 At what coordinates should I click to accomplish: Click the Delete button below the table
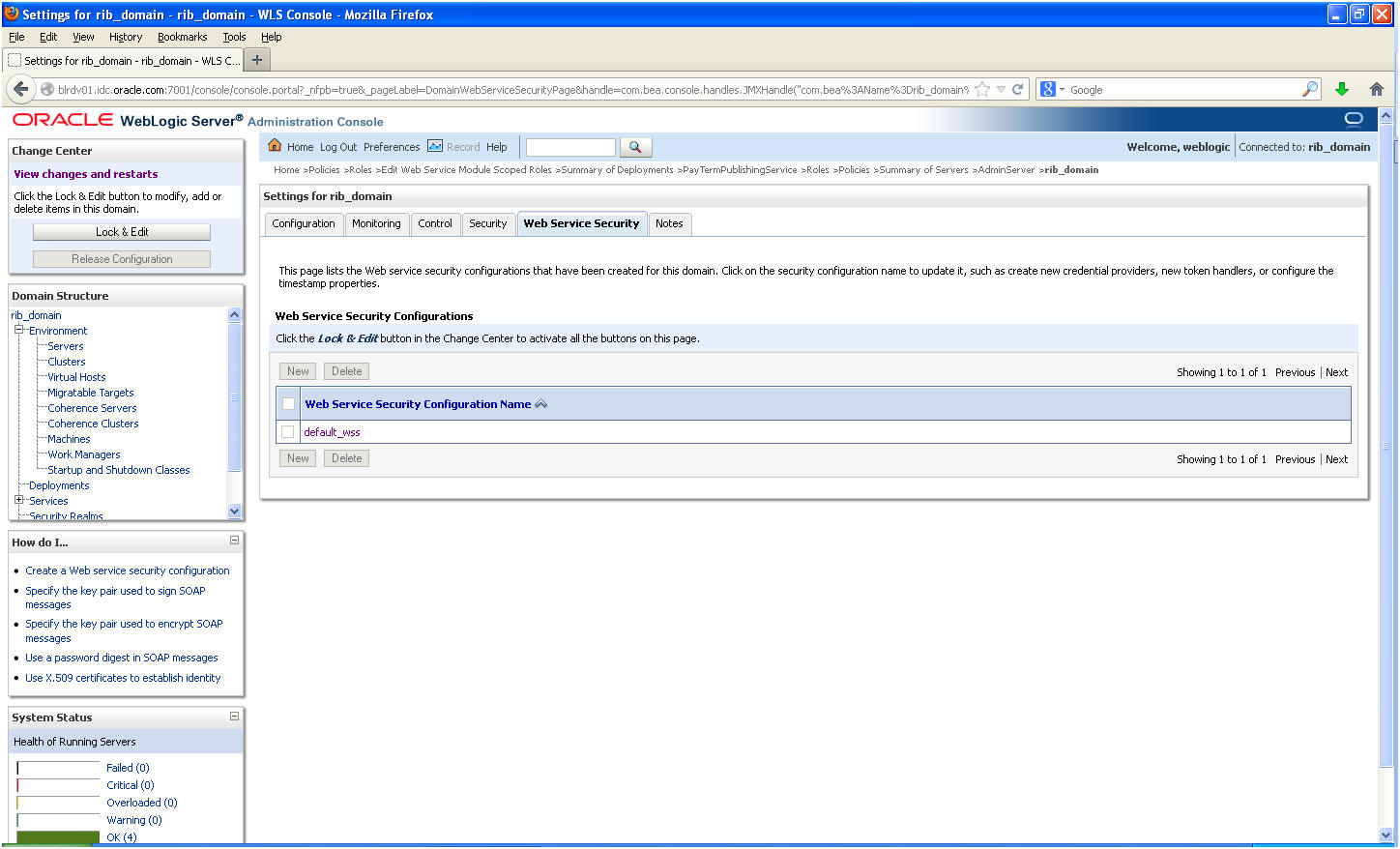[346, 458]
